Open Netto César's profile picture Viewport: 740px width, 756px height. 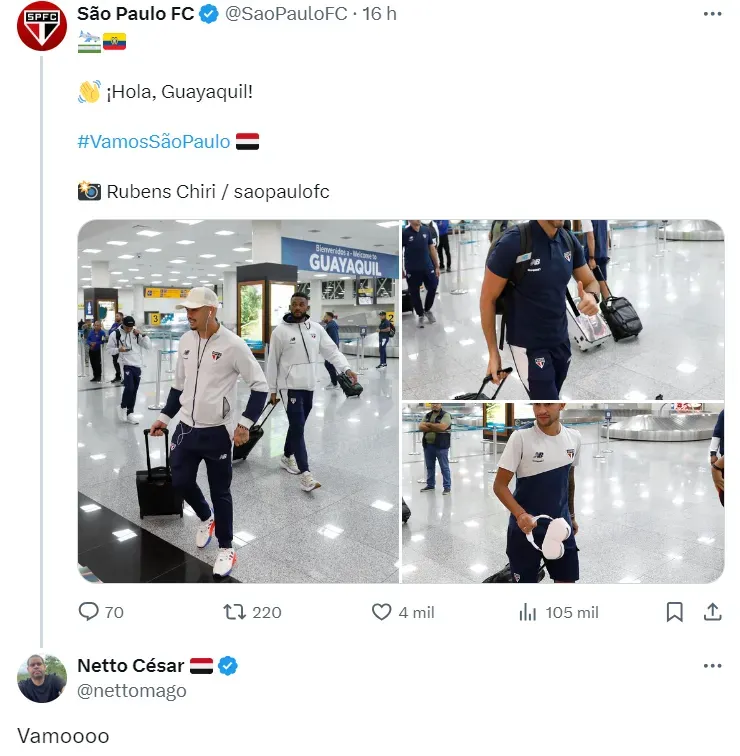click(42, 678)
